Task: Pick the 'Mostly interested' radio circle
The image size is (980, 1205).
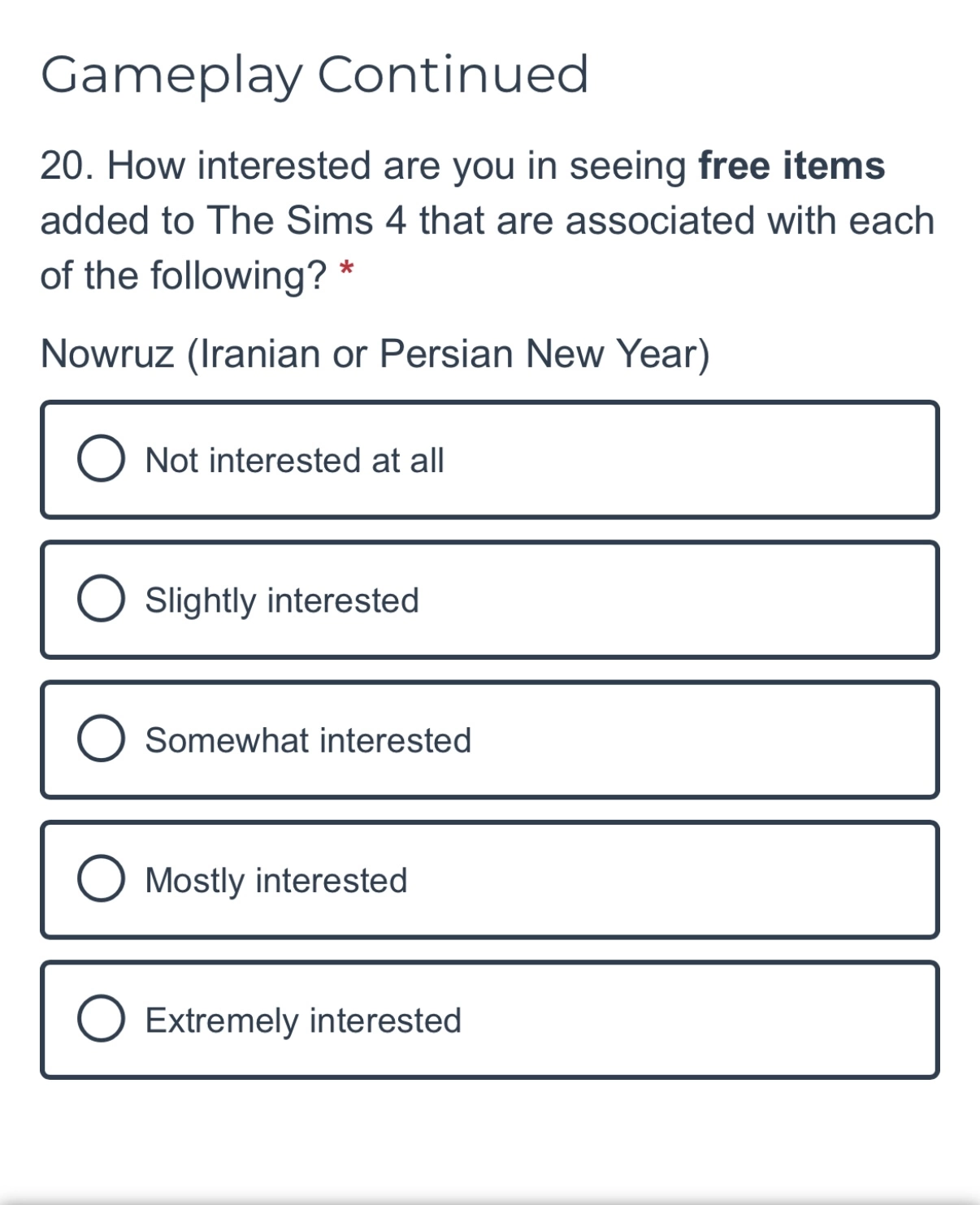Action: click(x=101, y=879)
